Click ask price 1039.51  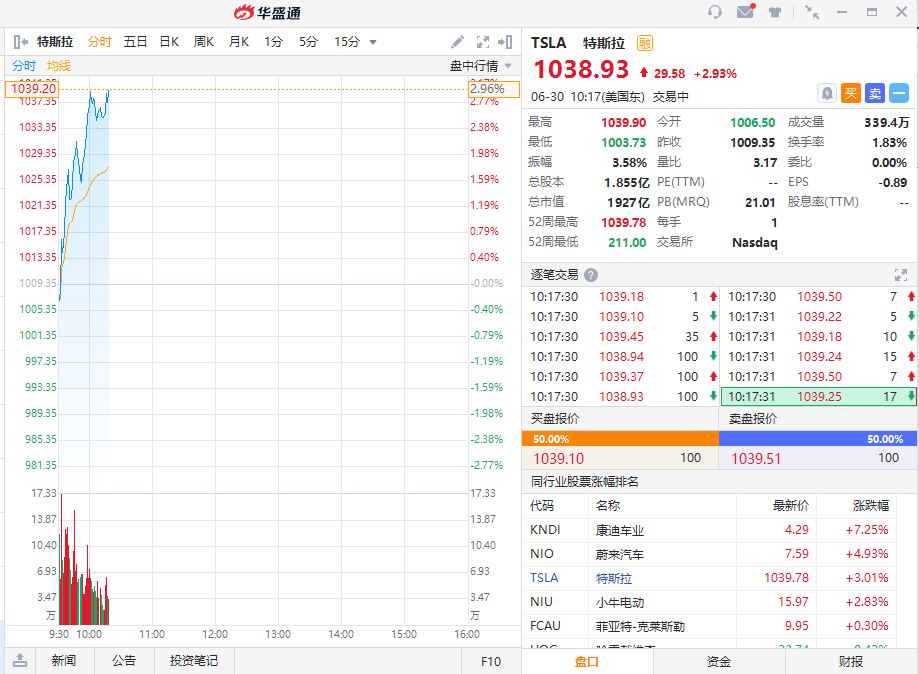[756, 458]
